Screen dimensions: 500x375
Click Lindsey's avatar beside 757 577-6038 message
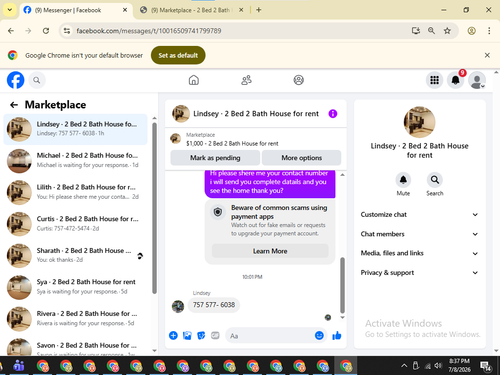click(x=178, y=306)
